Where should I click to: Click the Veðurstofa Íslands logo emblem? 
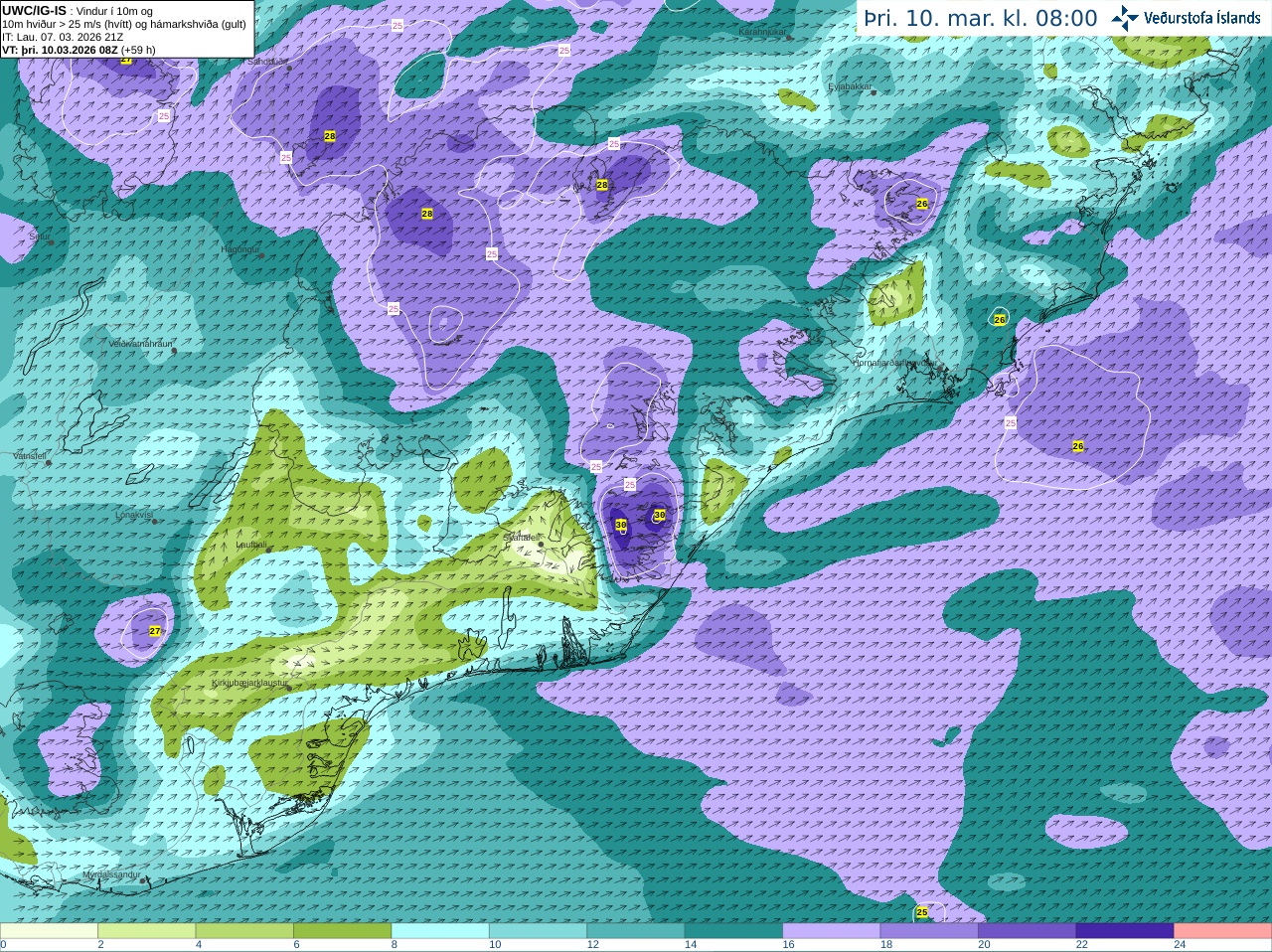(1125, 18)
